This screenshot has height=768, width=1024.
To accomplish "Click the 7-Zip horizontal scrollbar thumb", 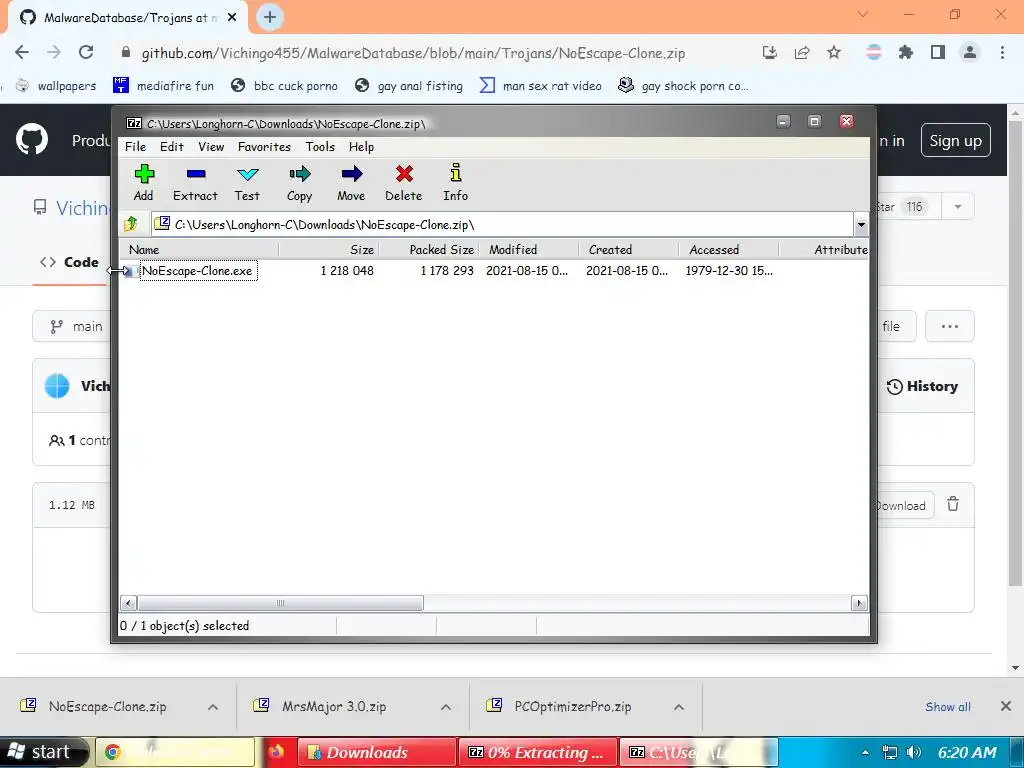I will tap(280, 603).
